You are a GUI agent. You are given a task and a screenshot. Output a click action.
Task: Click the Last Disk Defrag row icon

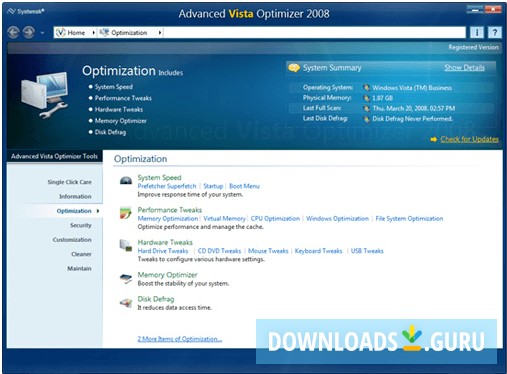(366, 119)
